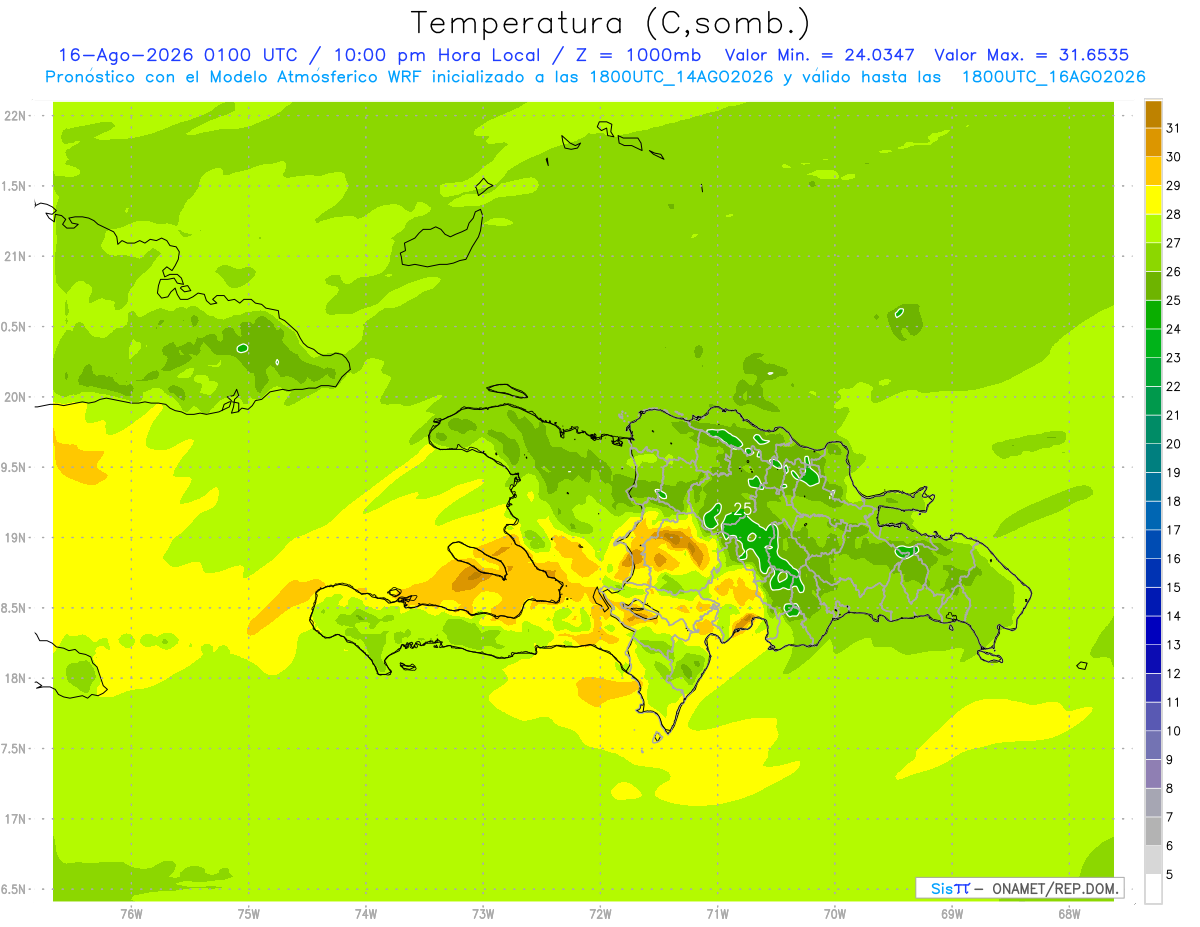The image size is (1200, 927).
Task: Click the '21N' latitude label
Action: [x=15, y=256]
